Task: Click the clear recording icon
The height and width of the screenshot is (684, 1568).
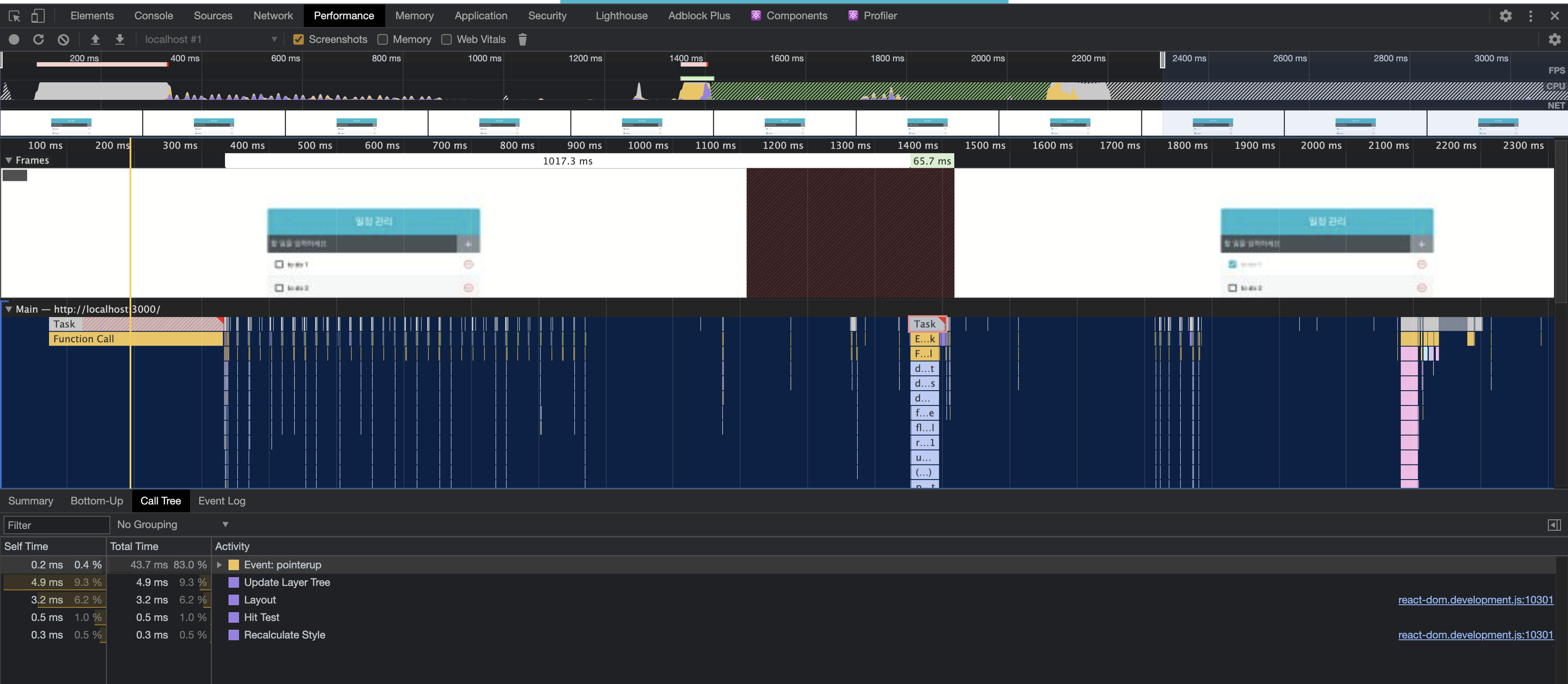Action: (63, 39)
